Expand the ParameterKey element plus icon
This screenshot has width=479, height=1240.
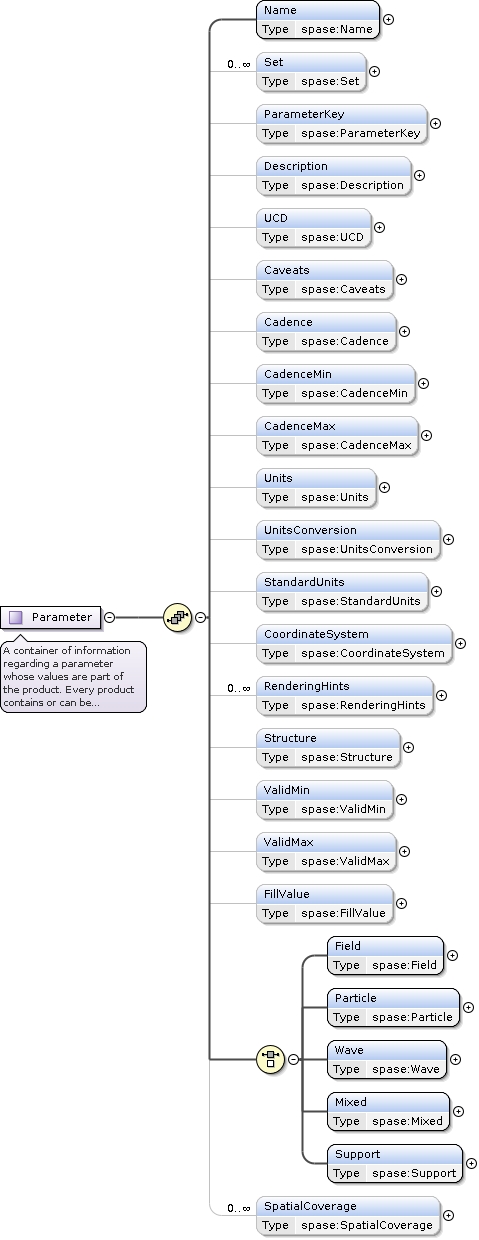pos(435,123)
